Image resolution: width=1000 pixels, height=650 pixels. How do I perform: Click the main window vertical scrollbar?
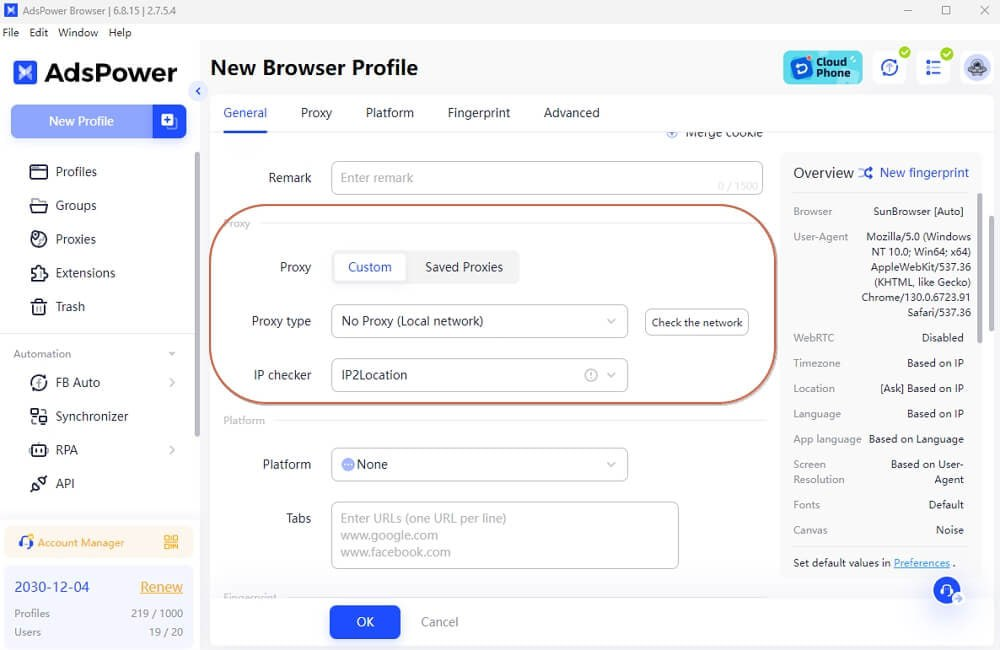point(992,274)
